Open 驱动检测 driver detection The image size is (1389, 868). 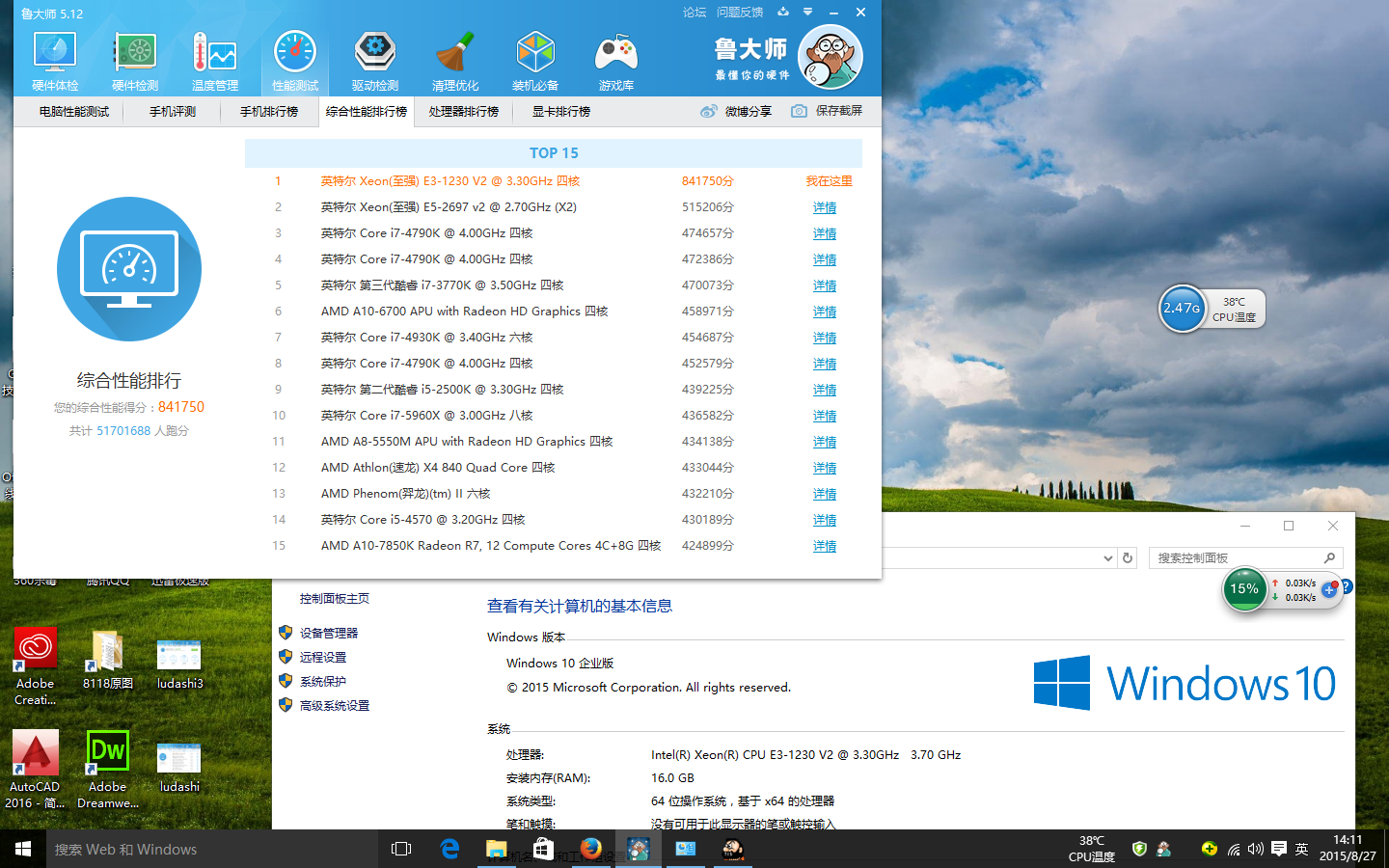click(x=375, y=62)
